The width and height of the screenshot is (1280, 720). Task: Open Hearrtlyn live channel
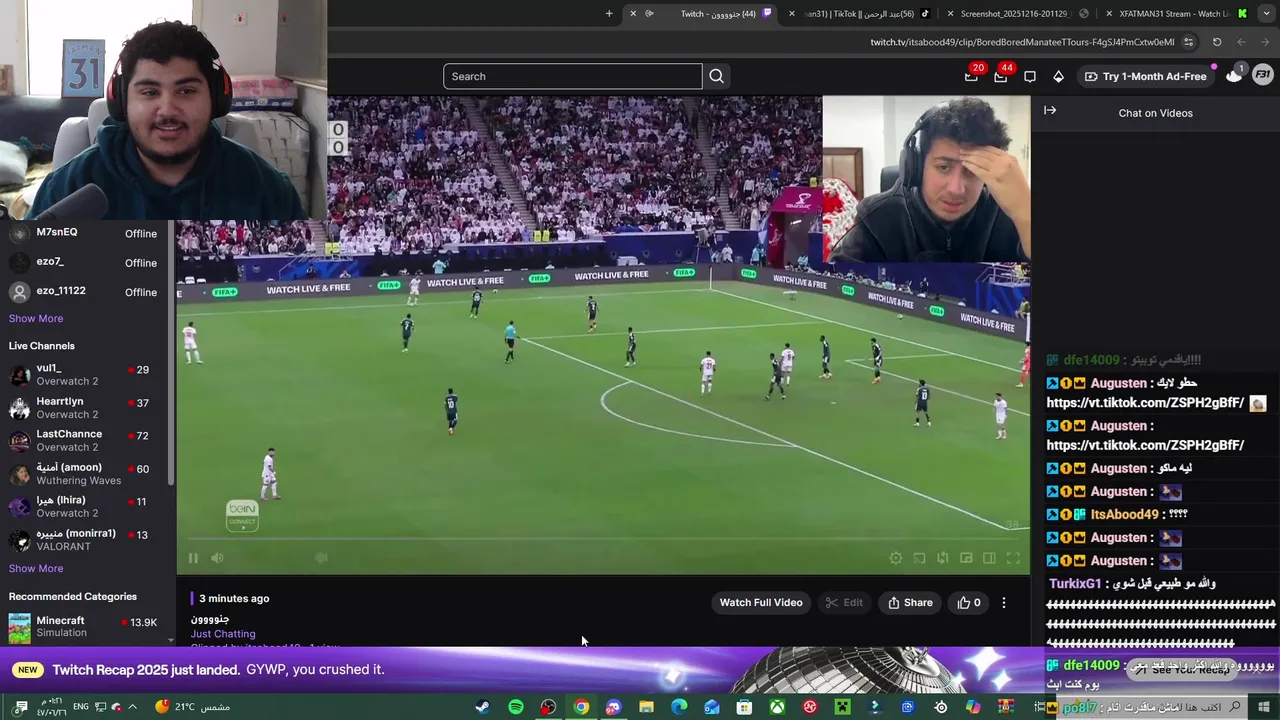click(x=86, y=408)
